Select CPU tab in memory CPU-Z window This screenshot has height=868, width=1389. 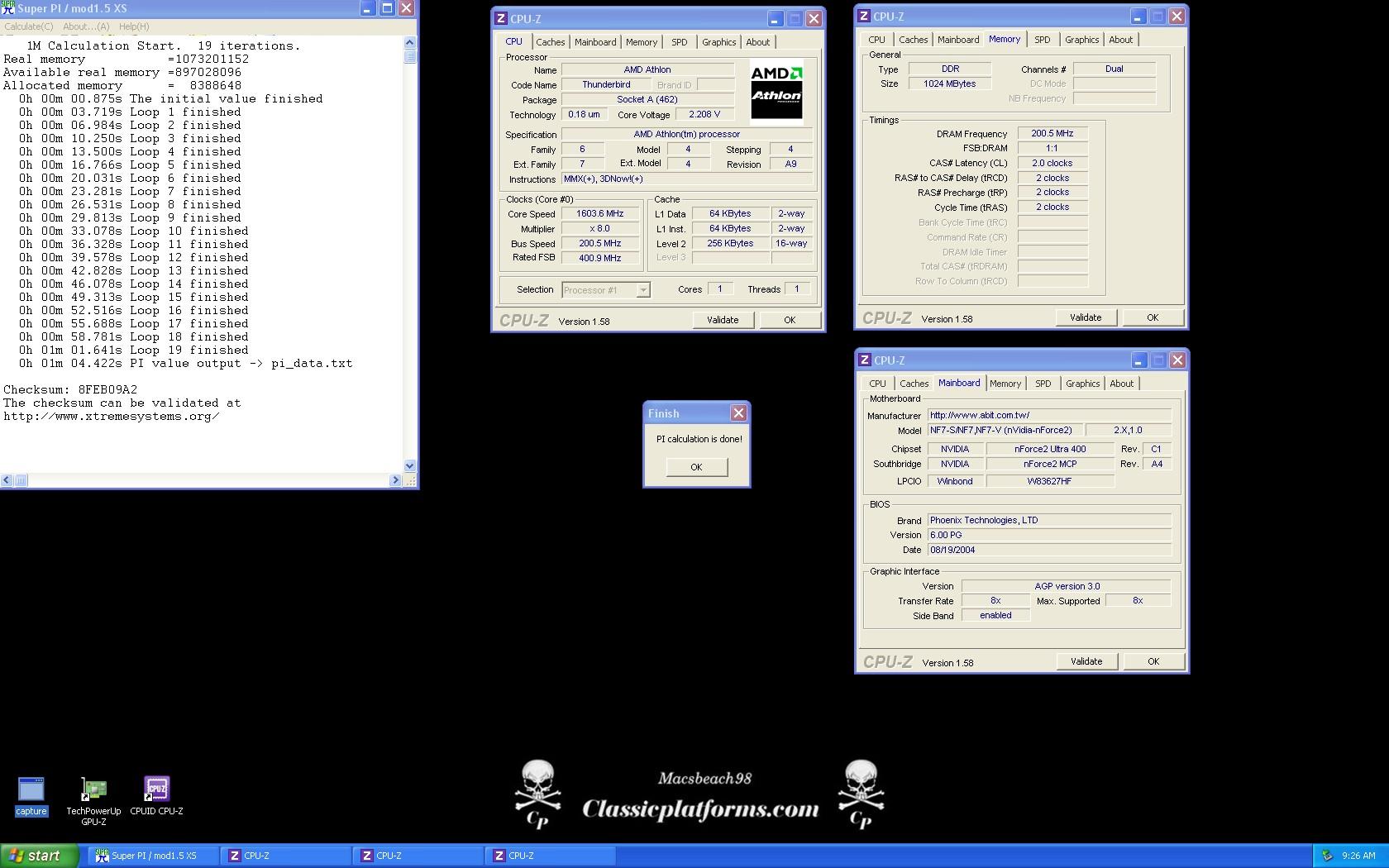pyautogui.click(x=876, y=40)
